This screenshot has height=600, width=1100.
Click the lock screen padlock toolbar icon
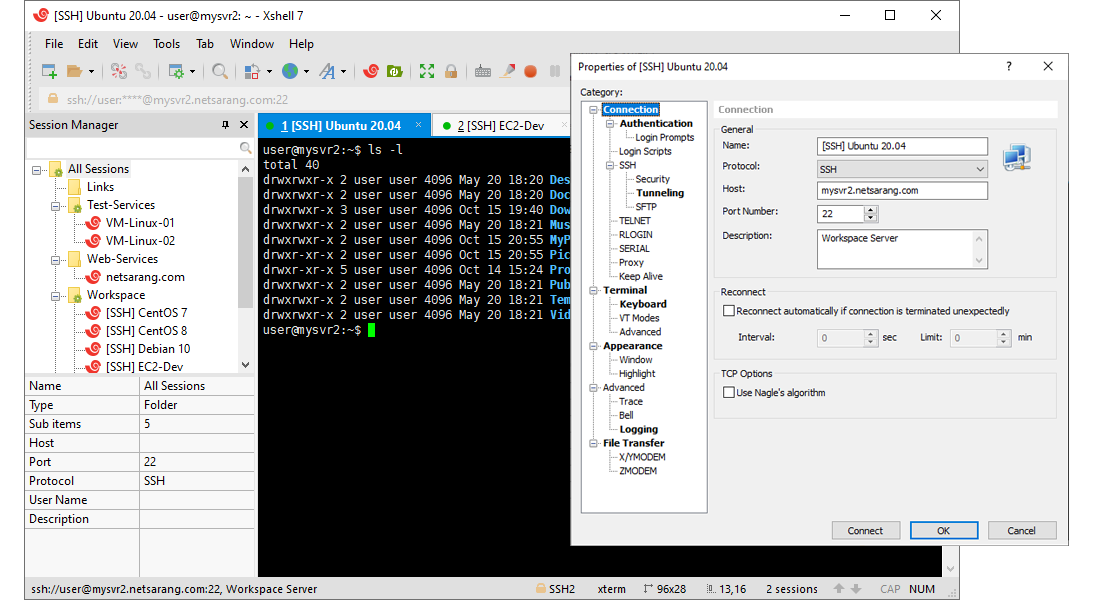451,71
